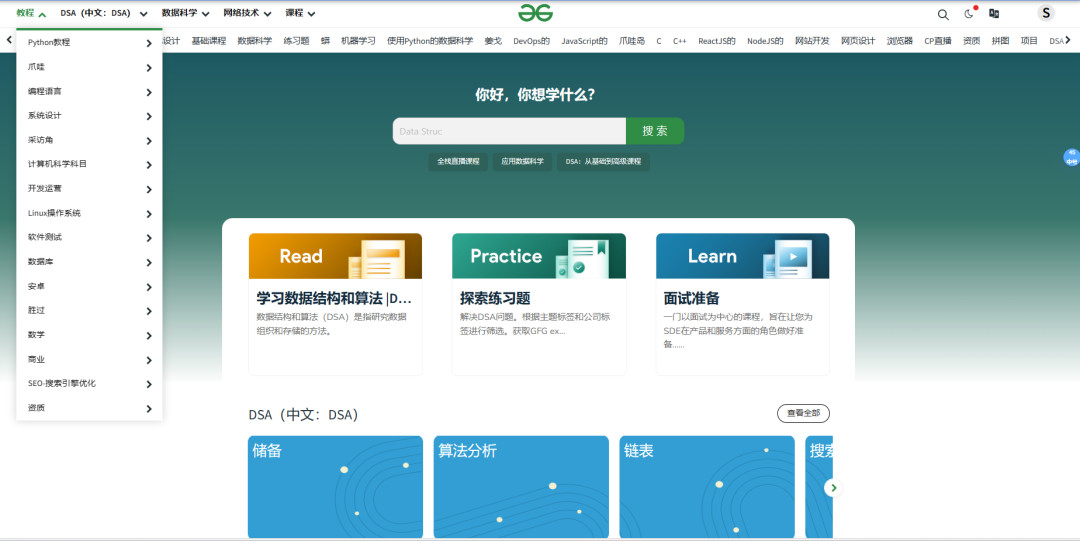The height and width of the screenshot is (541, 1080).
Task: Select 使用Python的数据科学 in topic bar
Action: point(430,41)
